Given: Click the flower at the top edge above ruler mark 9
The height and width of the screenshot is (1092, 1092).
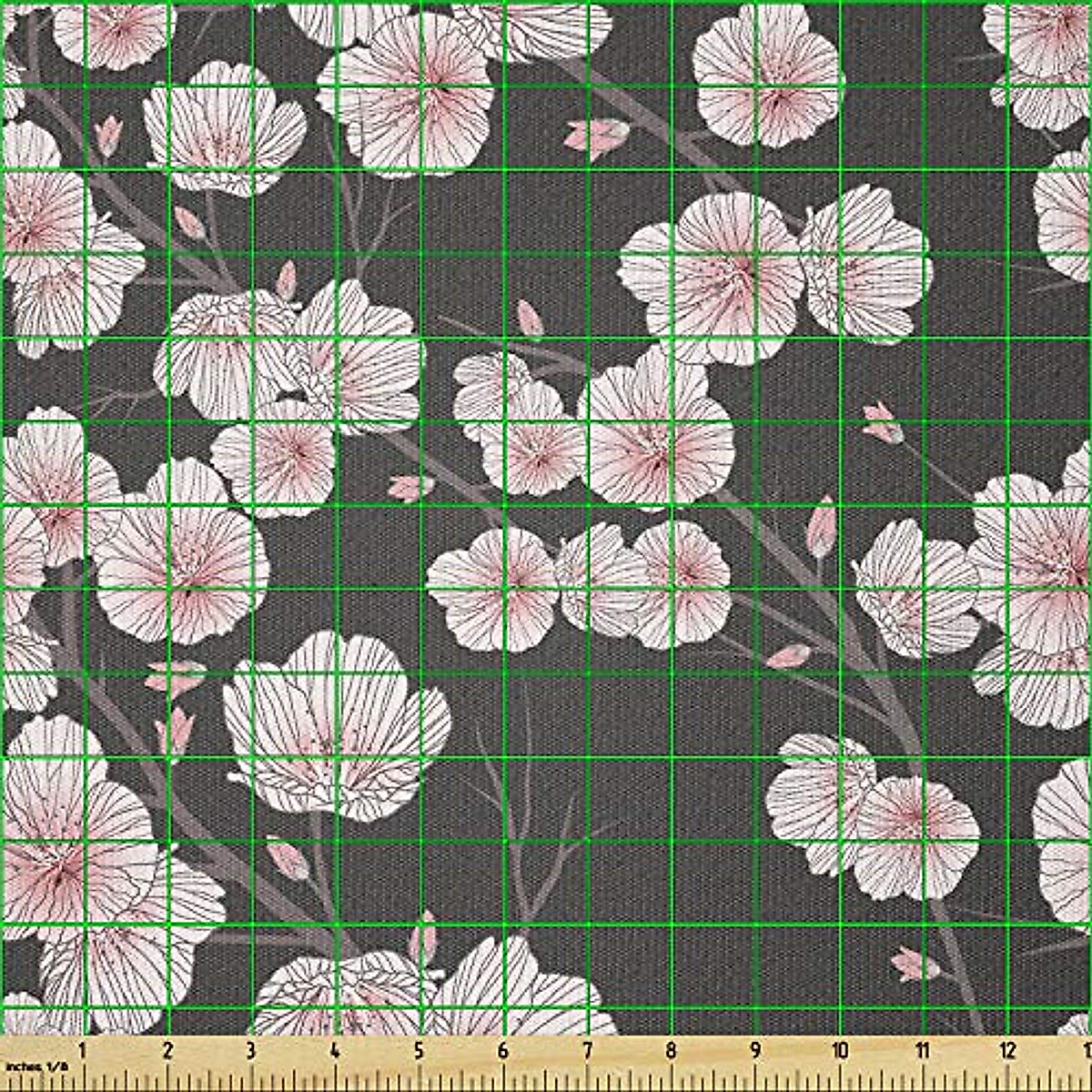Looking at the screenshot, I should pyautogui.click(x=766, y=73).
